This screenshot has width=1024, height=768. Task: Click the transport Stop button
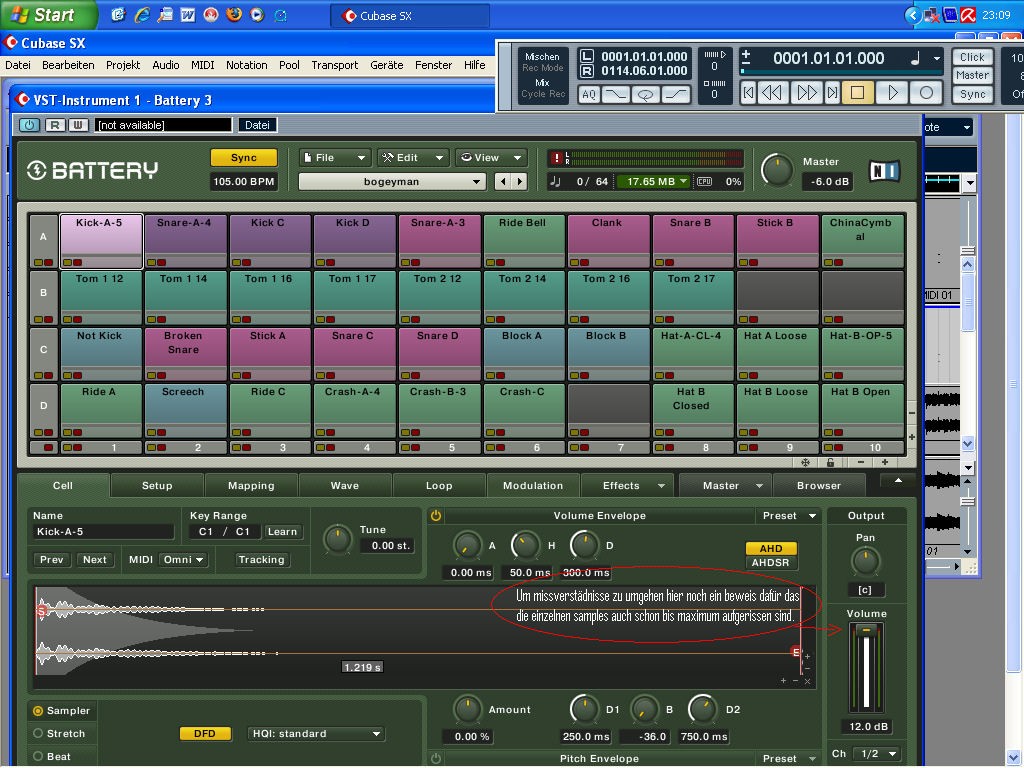pyautogui.click(x=857, y=93)
